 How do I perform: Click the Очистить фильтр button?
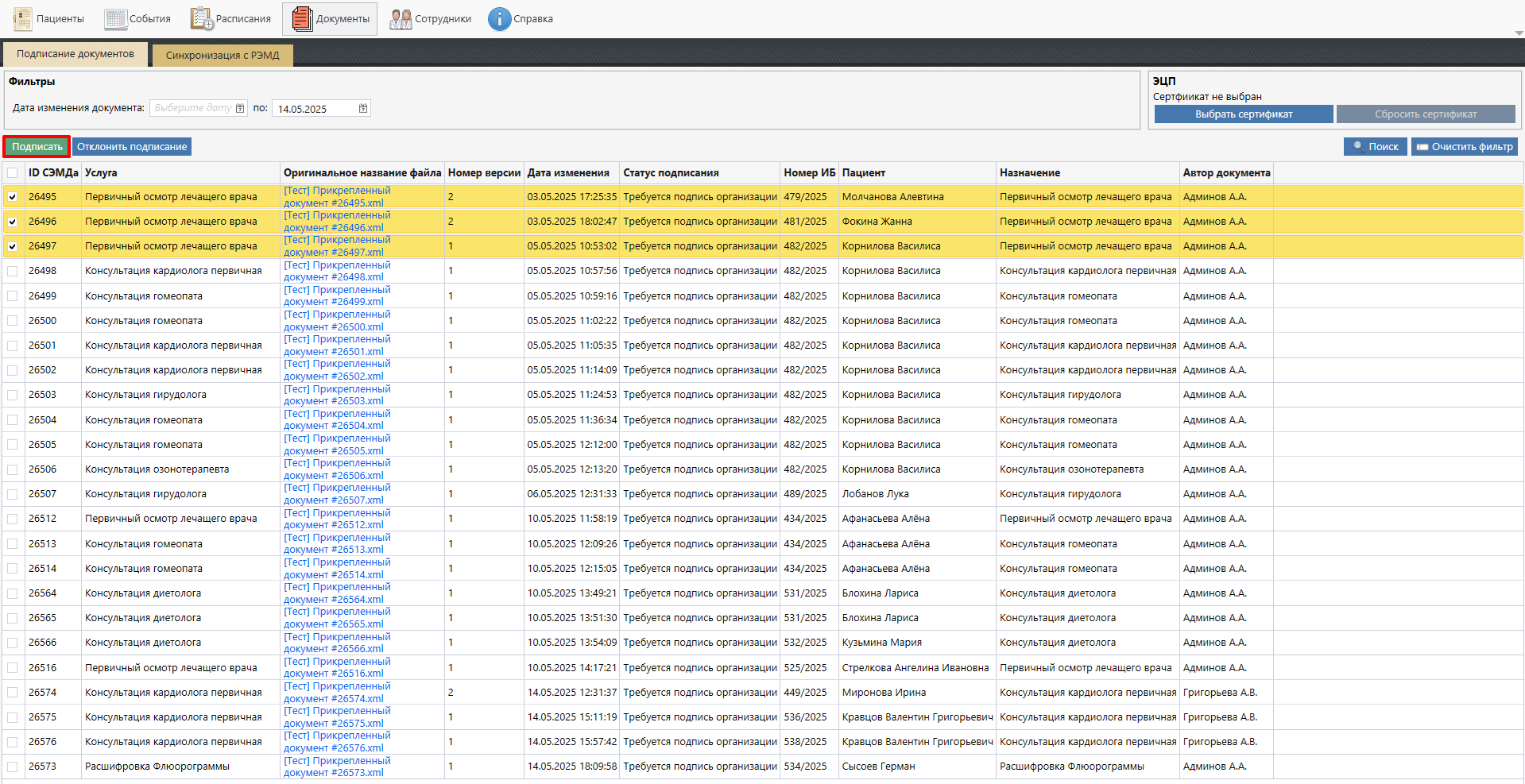pos(1464,147)
